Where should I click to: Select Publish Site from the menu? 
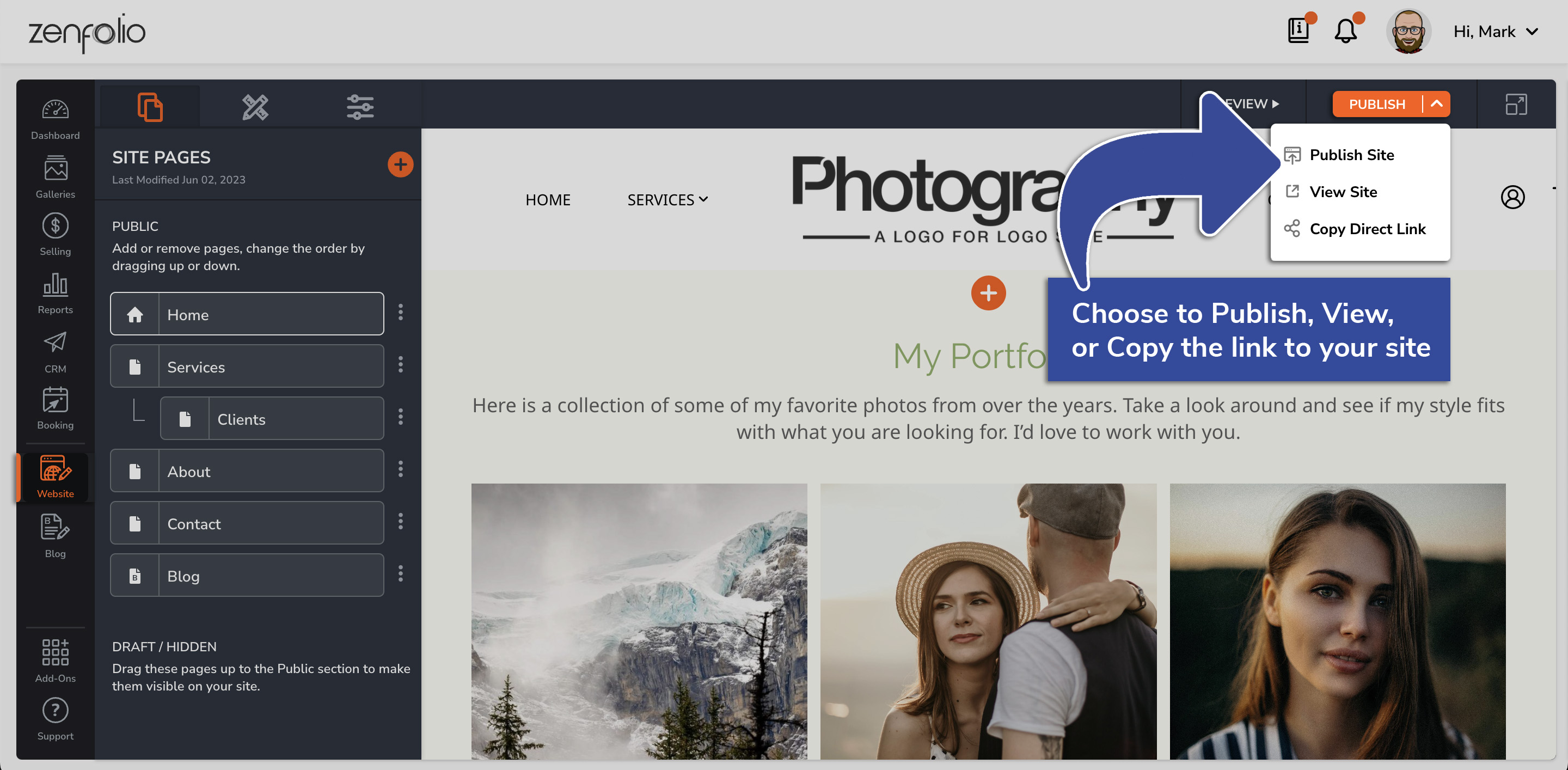point(1351,155)
